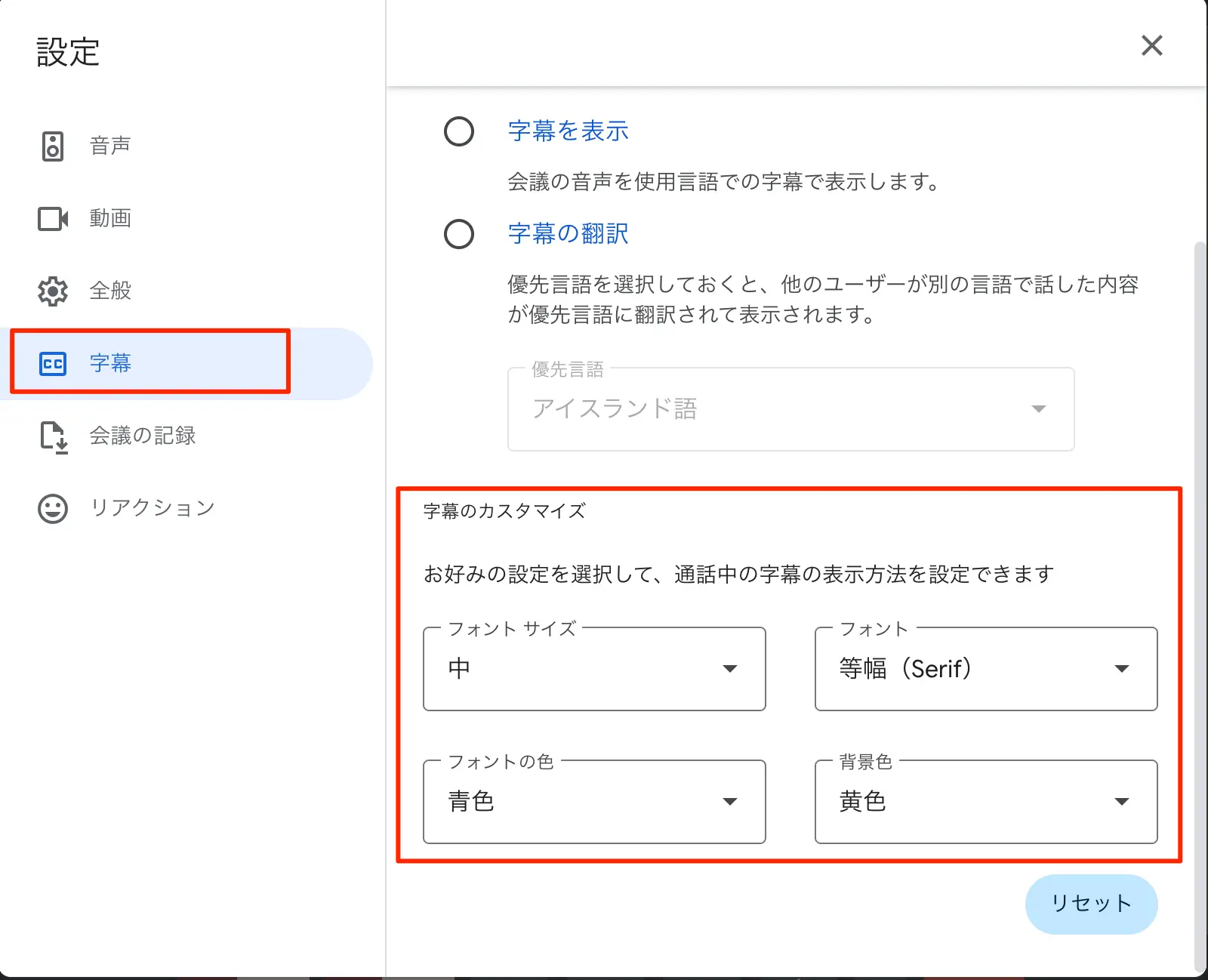Open the リアクション tab
1208x980 pixels.
click(x=186, y=508)
